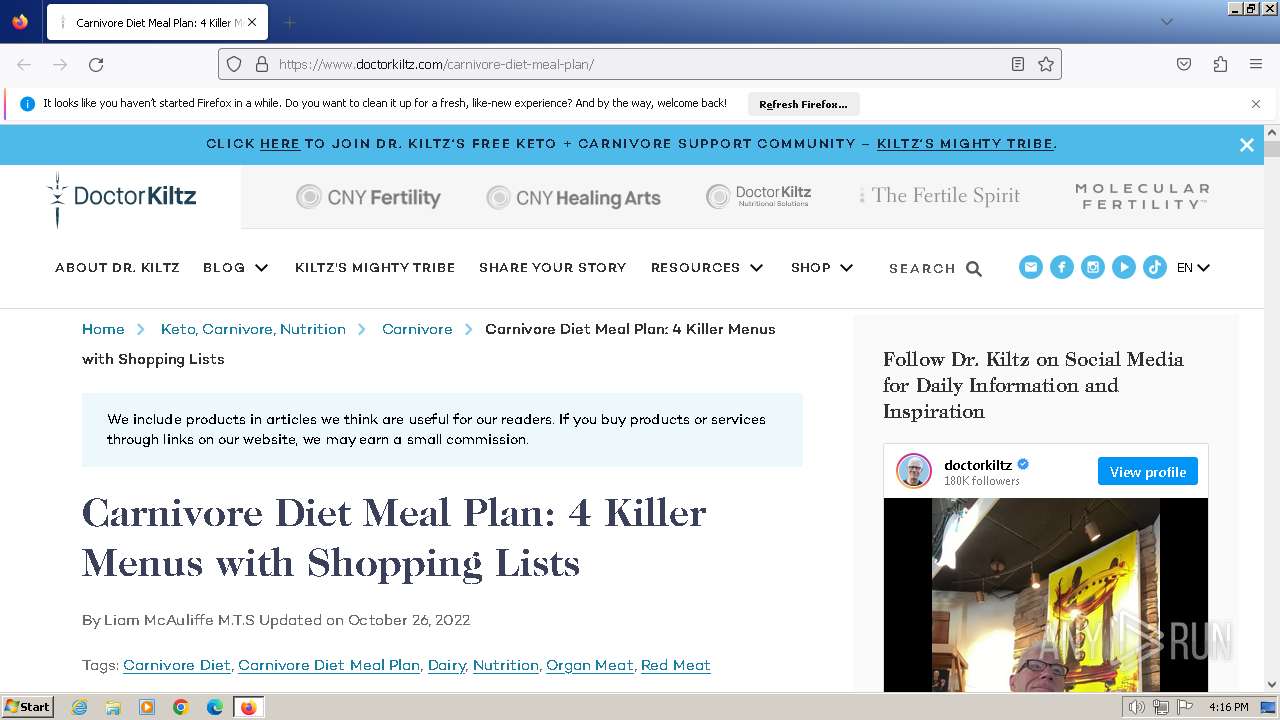Image resolution: width=1280 pixels, height=720 pixels.
Task: Toggle reader view icon in address bar
Action: [1018, 64]
